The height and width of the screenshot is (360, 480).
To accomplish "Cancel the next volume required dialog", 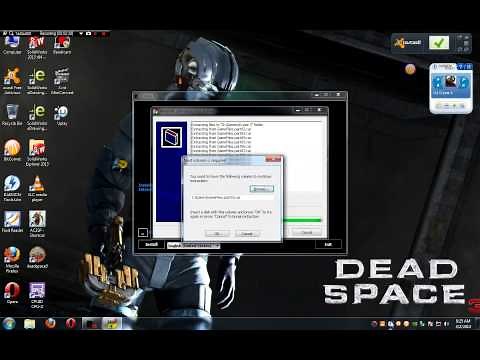I will 247,233.
